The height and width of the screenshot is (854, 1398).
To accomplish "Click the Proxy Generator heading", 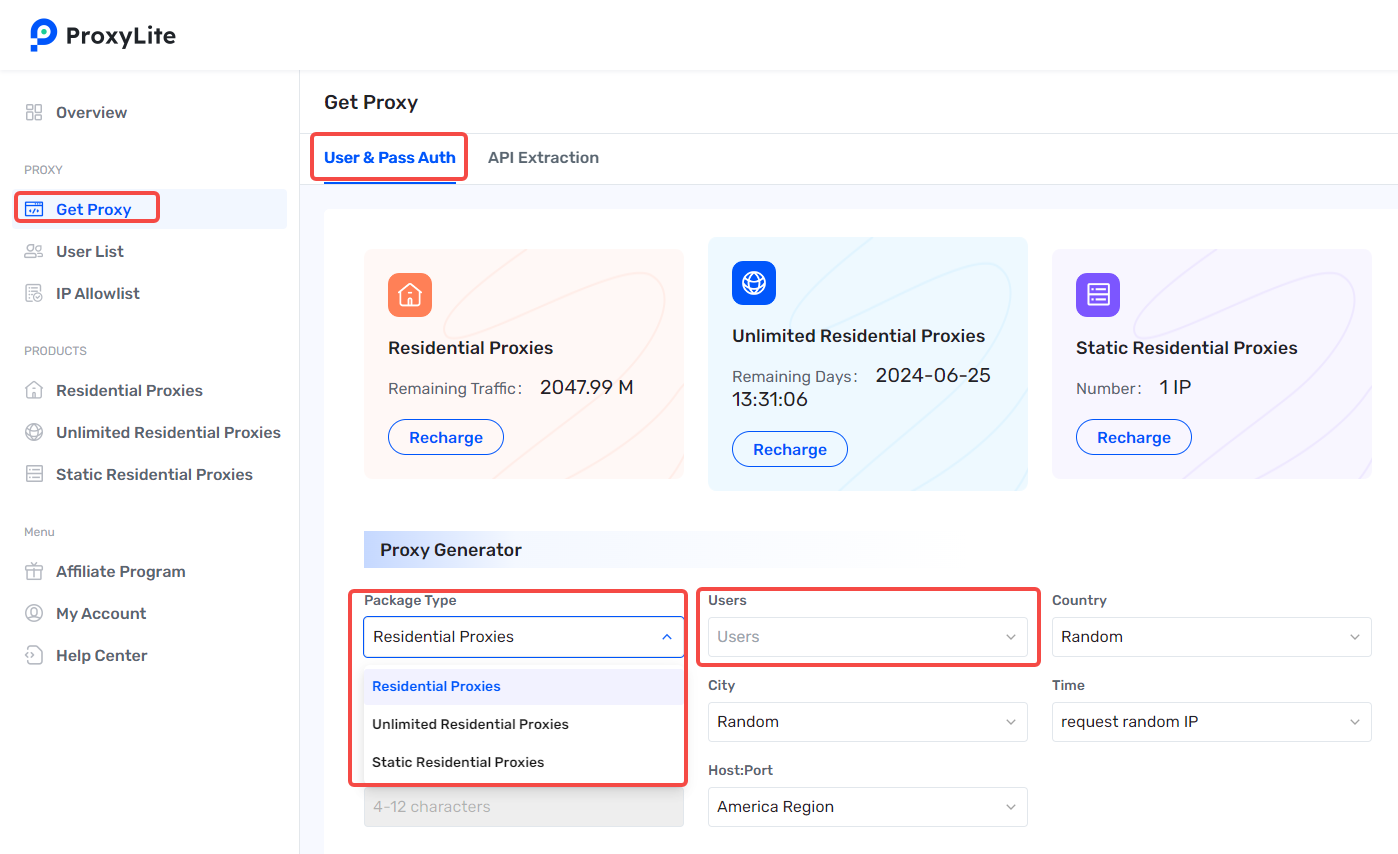I will [451, 550].
